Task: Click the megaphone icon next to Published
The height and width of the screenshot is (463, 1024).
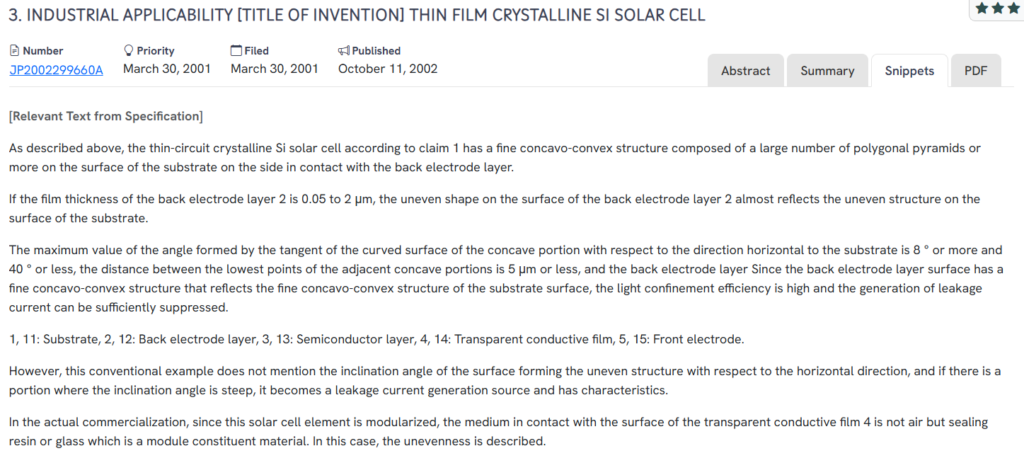Action: point(344,50)
